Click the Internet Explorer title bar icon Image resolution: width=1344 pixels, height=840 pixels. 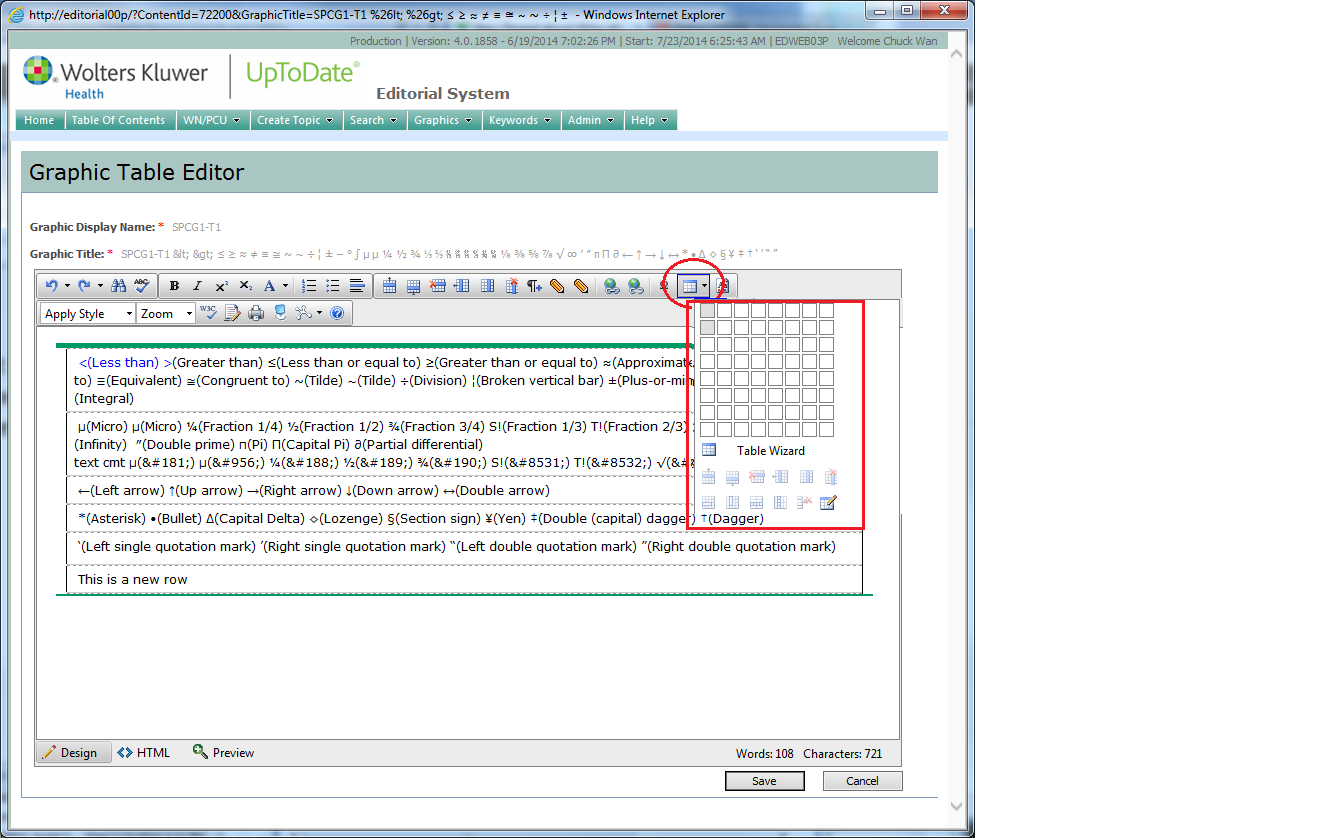tap(16, 15)
